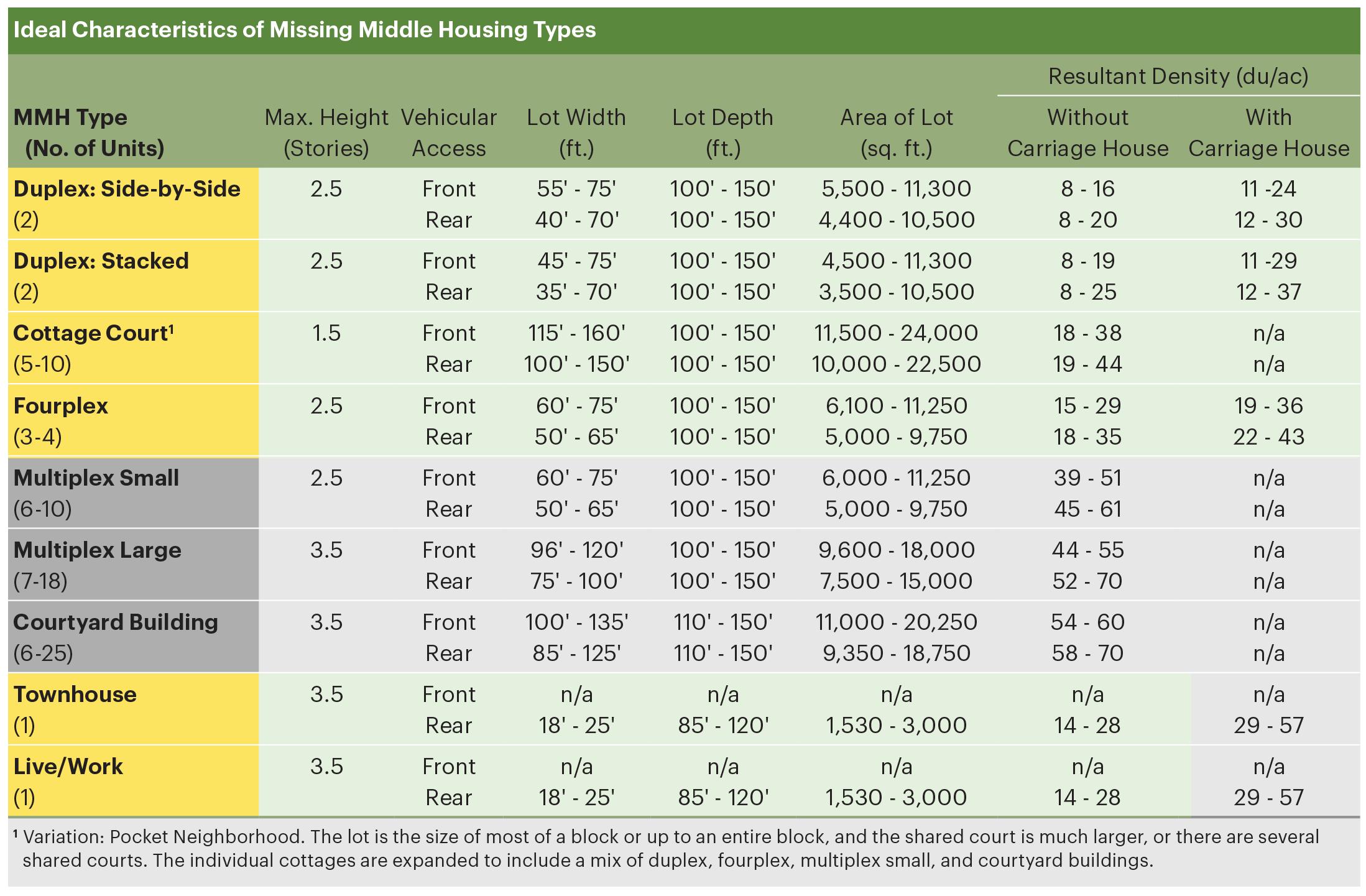Click the Pocket Neighborhood footnote text

click(x=666, y=849)
